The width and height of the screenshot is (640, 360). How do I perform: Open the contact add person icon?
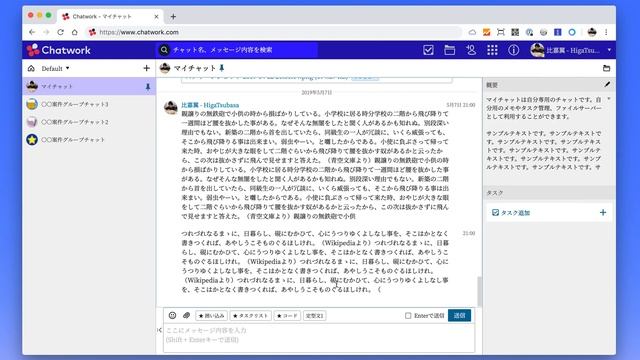[471, 50]
